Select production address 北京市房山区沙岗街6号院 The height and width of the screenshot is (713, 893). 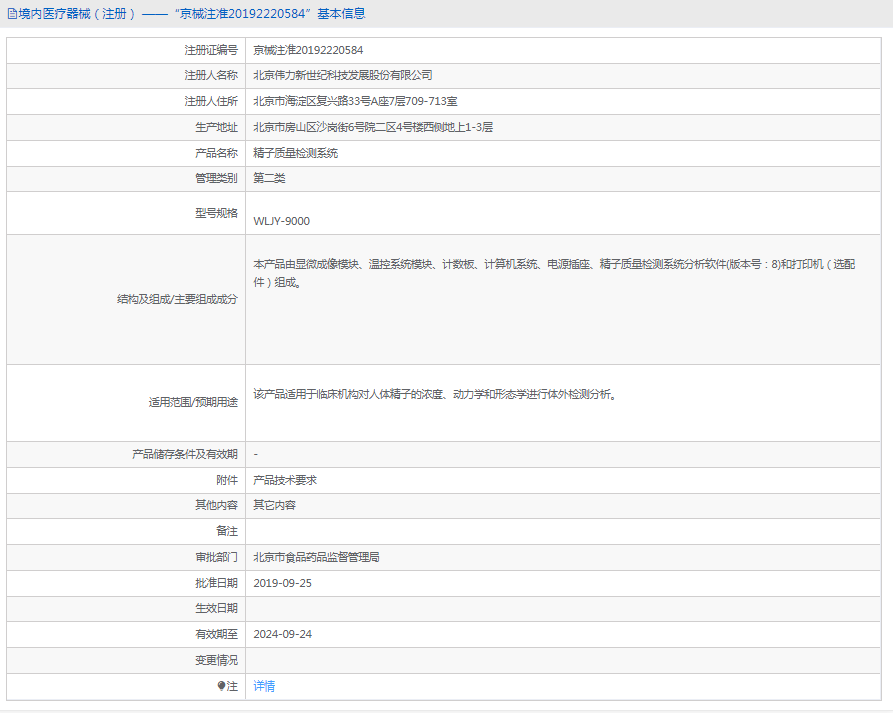tap(373, 127)
